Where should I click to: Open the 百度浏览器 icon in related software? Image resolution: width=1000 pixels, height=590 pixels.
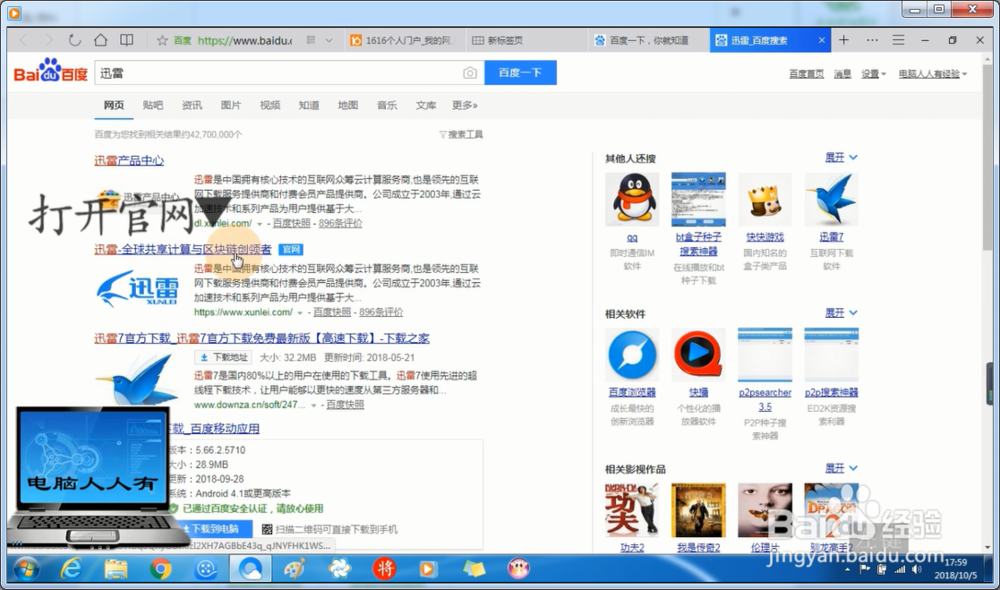point(632,355)
